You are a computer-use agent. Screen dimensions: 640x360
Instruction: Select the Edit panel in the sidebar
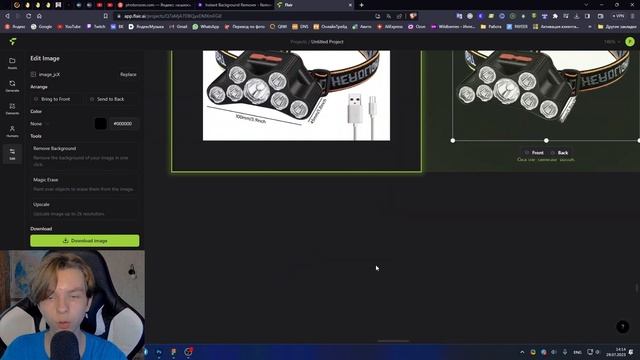point(12,154)
